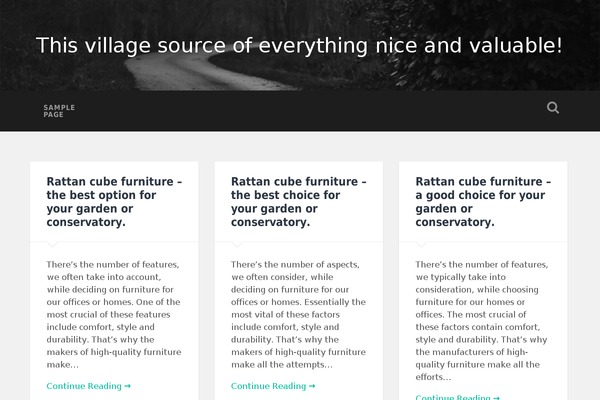Click Continue Reading under the 'good choice' post
This screenshot has width=600, height=400.
click(457, 397)
